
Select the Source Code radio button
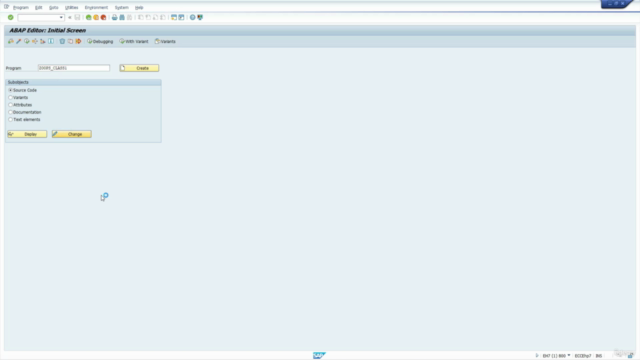(11, 90)
